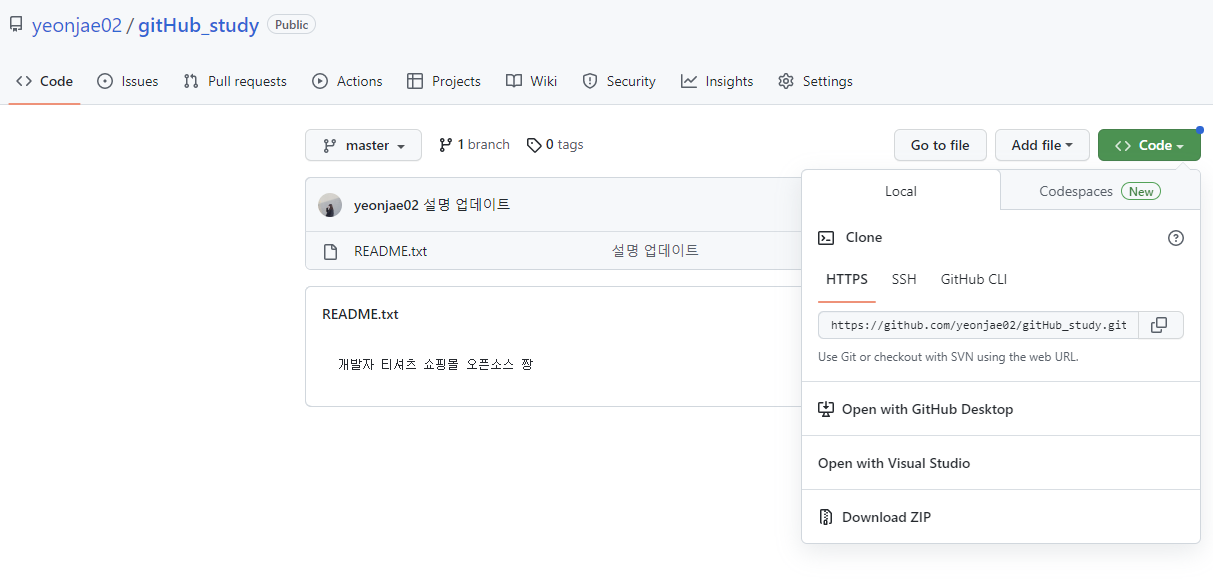Open the yeonjae02 owner profile link
The width and height of the screenshot is (1213, 579).
[76, 25]
